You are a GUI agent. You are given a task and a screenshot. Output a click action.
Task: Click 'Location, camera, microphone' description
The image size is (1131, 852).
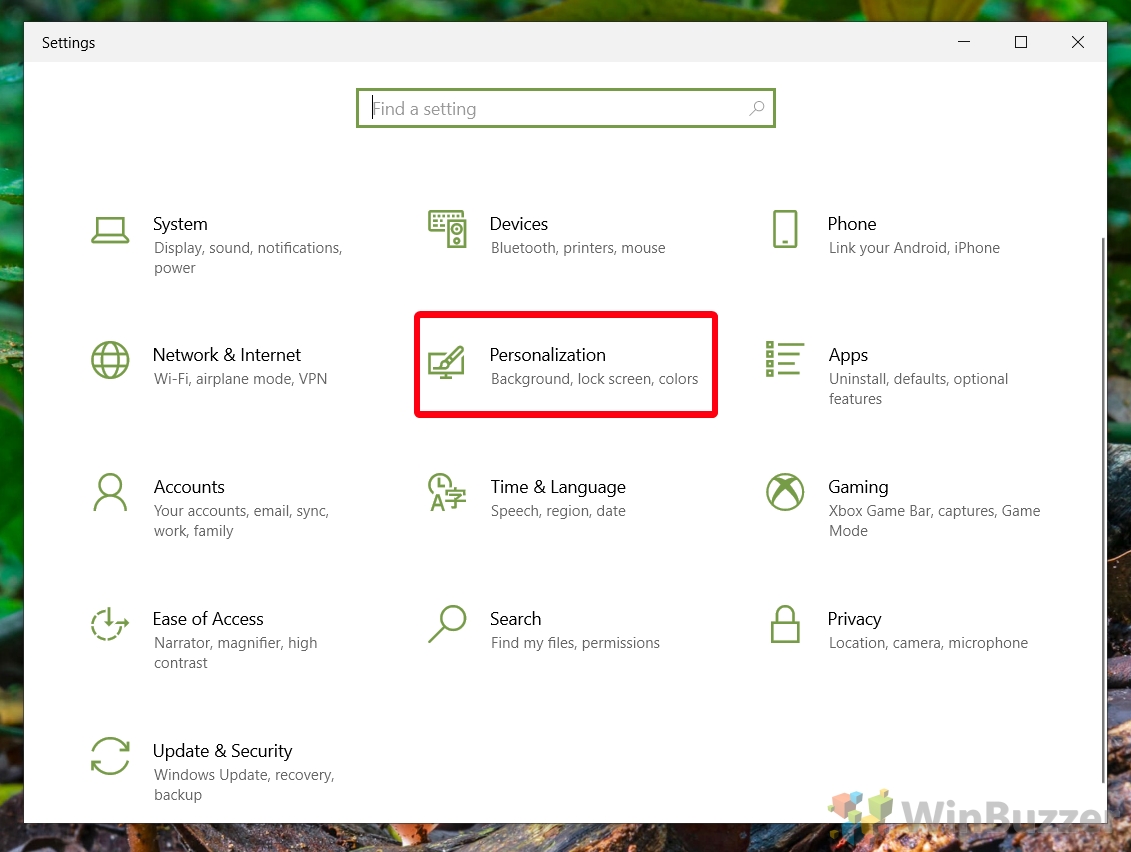928,644
